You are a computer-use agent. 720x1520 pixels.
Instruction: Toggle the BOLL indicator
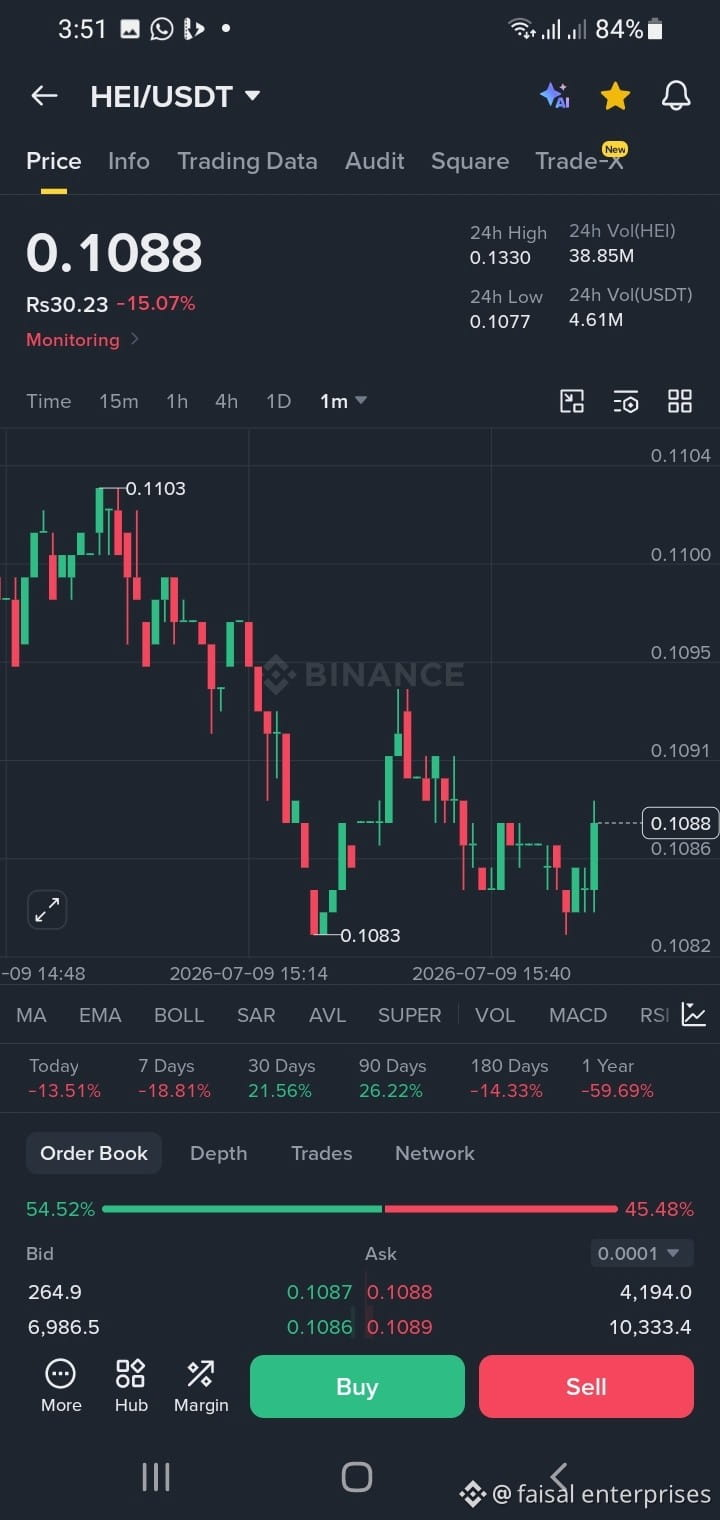pyautogui.click(x=179, y=1015)
